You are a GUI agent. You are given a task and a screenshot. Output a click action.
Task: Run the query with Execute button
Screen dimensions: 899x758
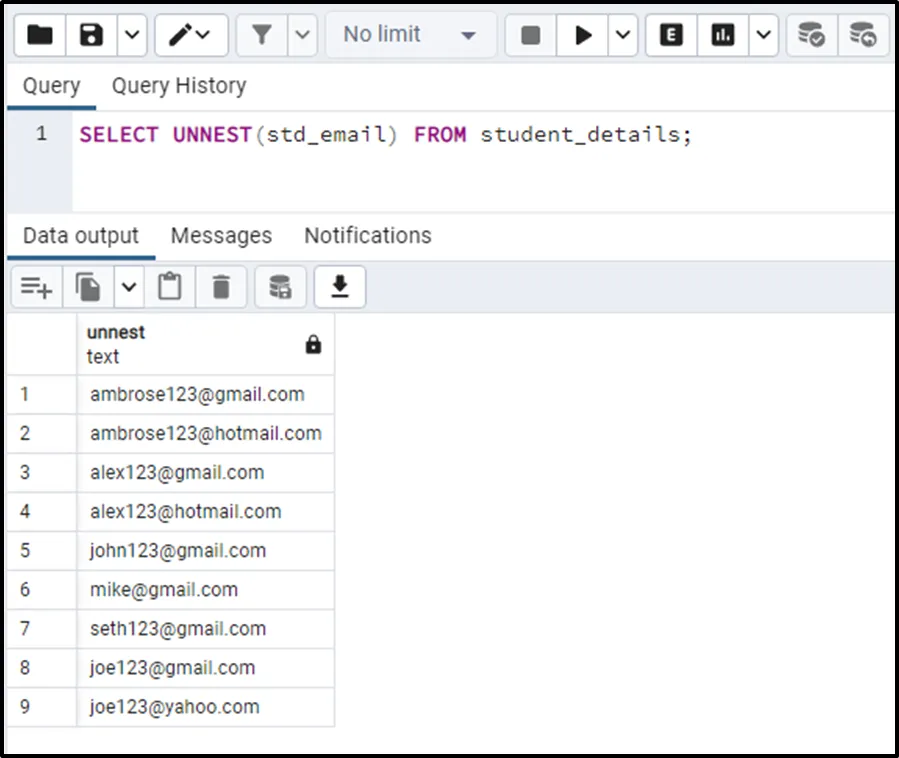click(x=582, y=35)
